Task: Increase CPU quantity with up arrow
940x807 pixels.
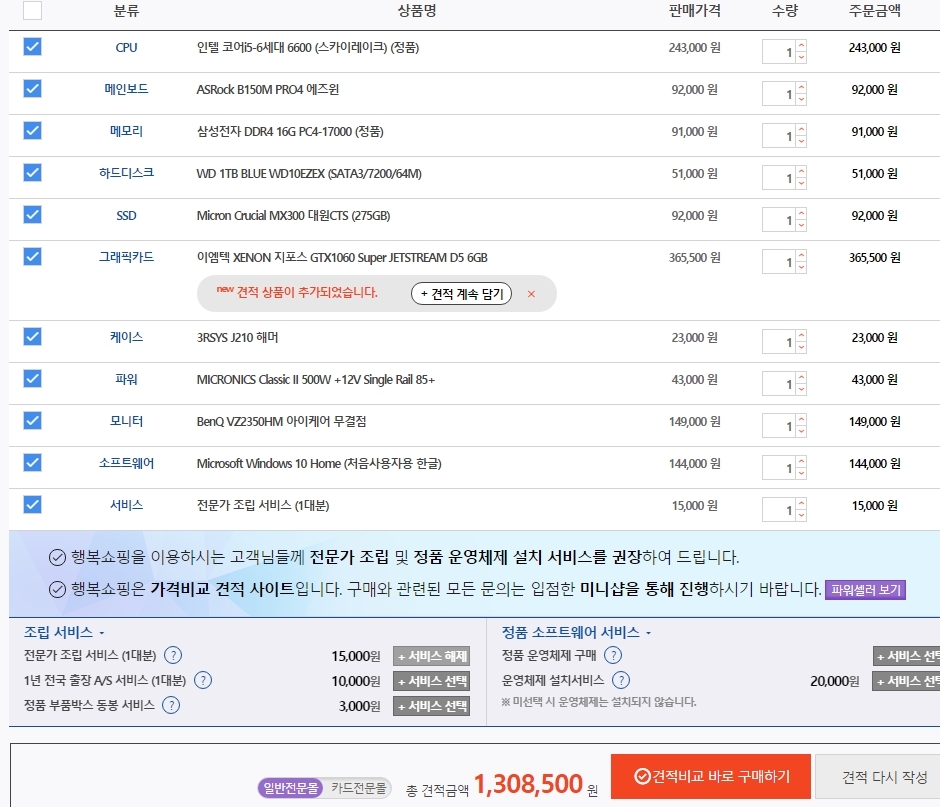Action: click(802, 45)
